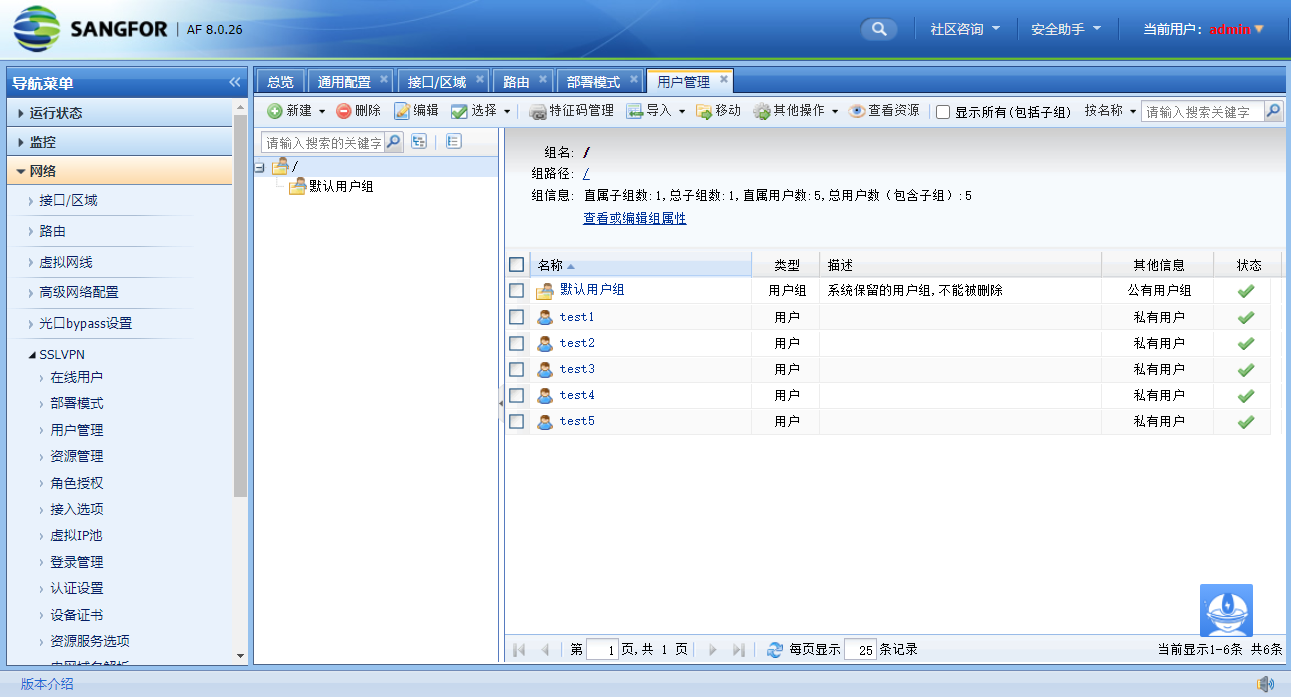Image resolution: width=1291 pixels, height=697 pixels.
Task: Open the 其他操作 dropdown menu
Action: pyautogui.click(x=796, y=111)
